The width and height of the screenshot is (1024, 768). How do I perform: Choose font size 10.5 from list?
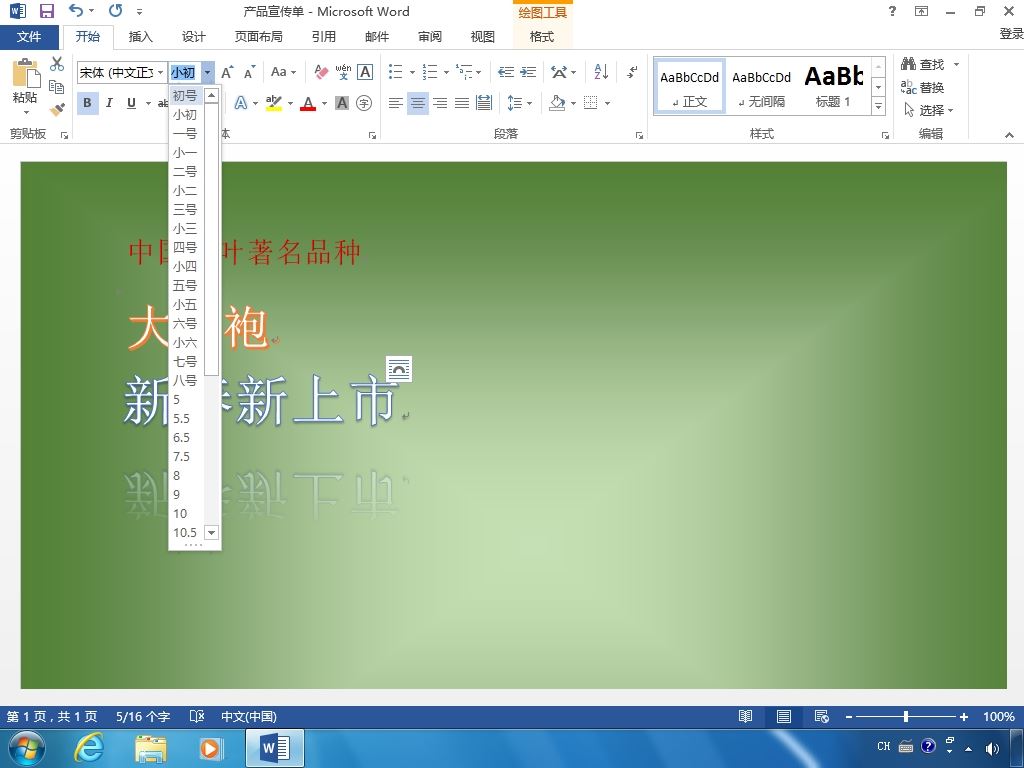click(x=185, y=532)
